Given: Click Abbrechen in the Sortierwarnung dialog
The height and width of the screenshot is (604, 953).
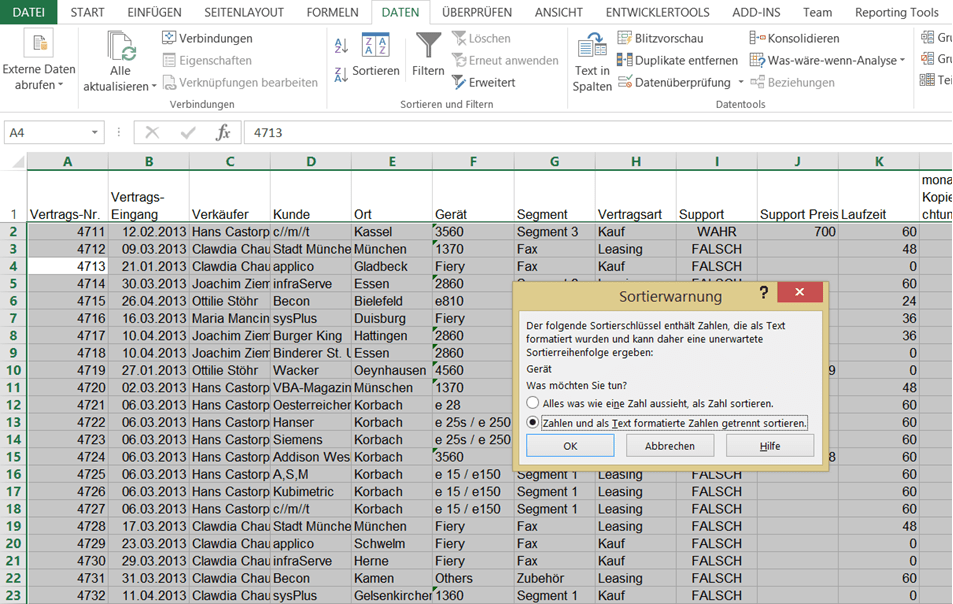Looking at the screenshot, I should coord(669,445).
